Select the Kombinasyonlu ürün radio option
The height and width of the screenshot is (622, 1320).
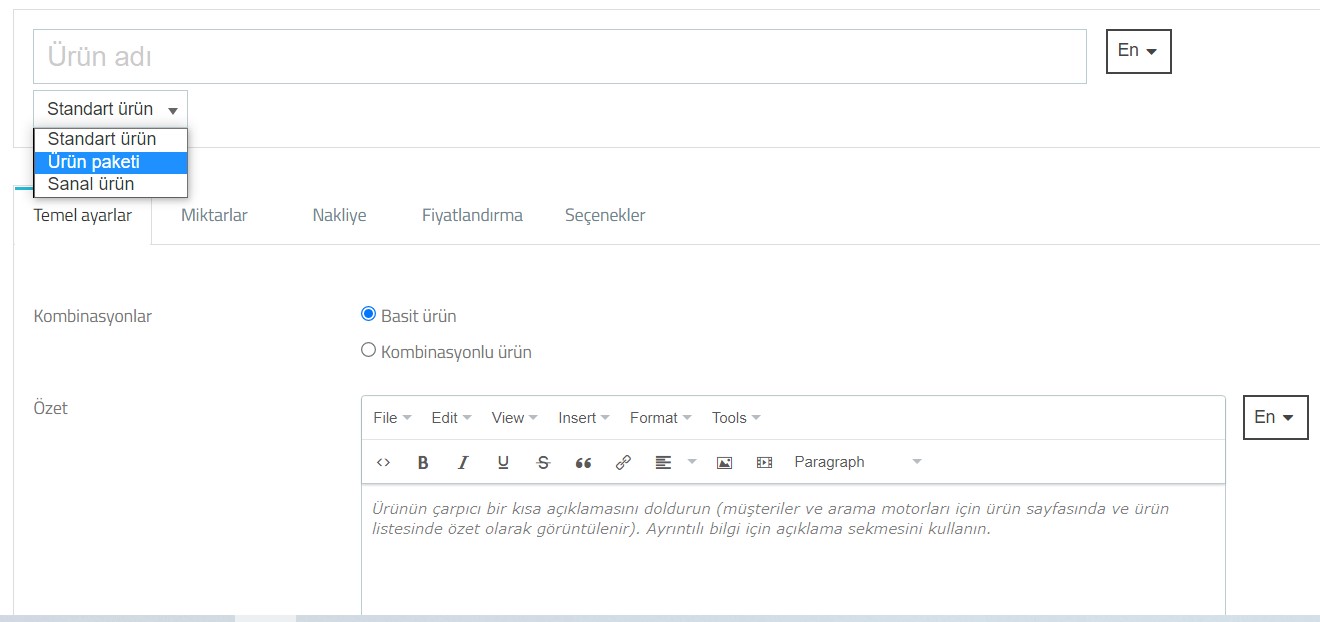(x=368, y=351)
